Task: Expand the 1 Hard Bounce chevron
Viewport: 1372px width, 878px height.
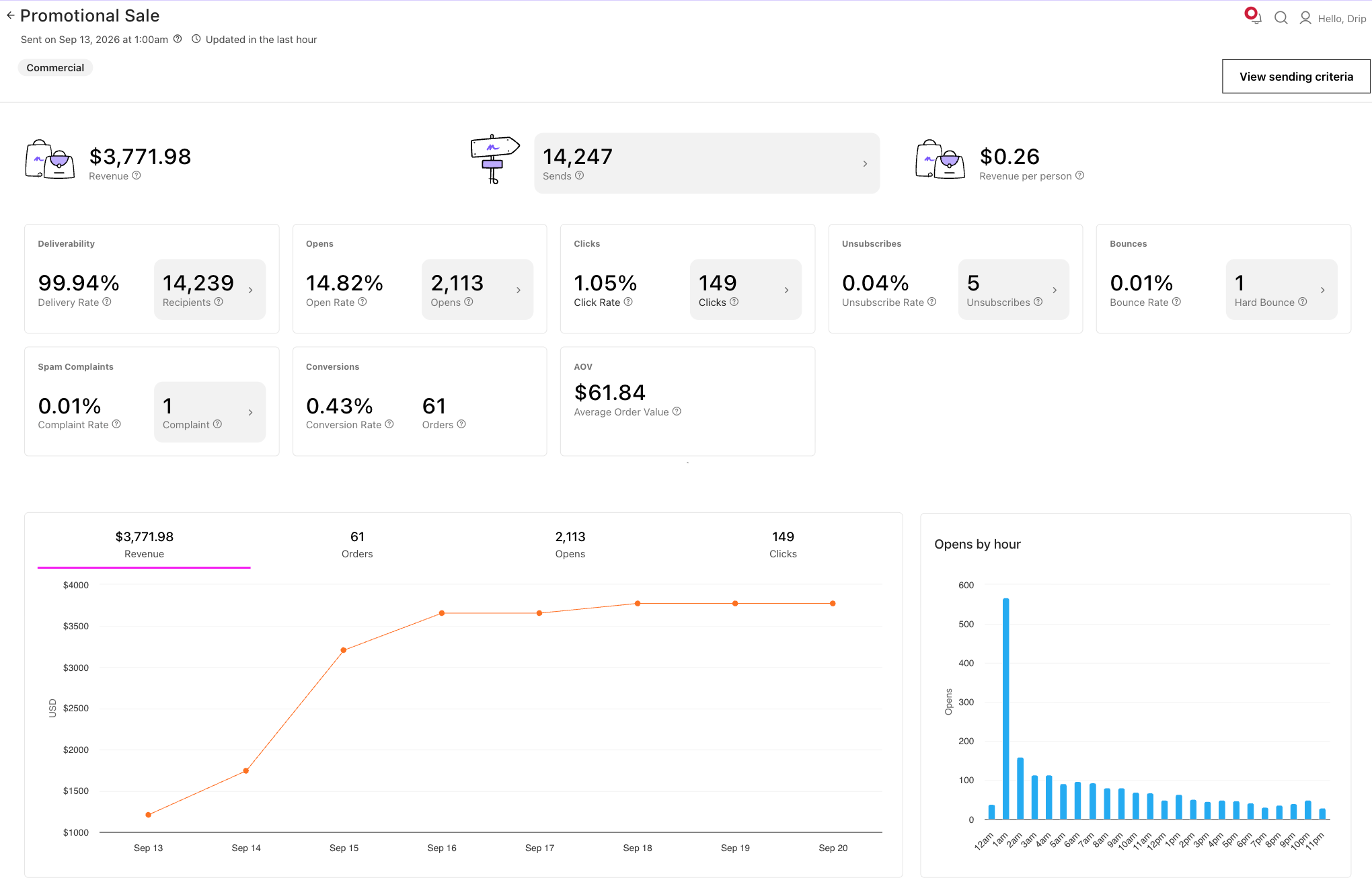Action: (x=1322, y=290)
